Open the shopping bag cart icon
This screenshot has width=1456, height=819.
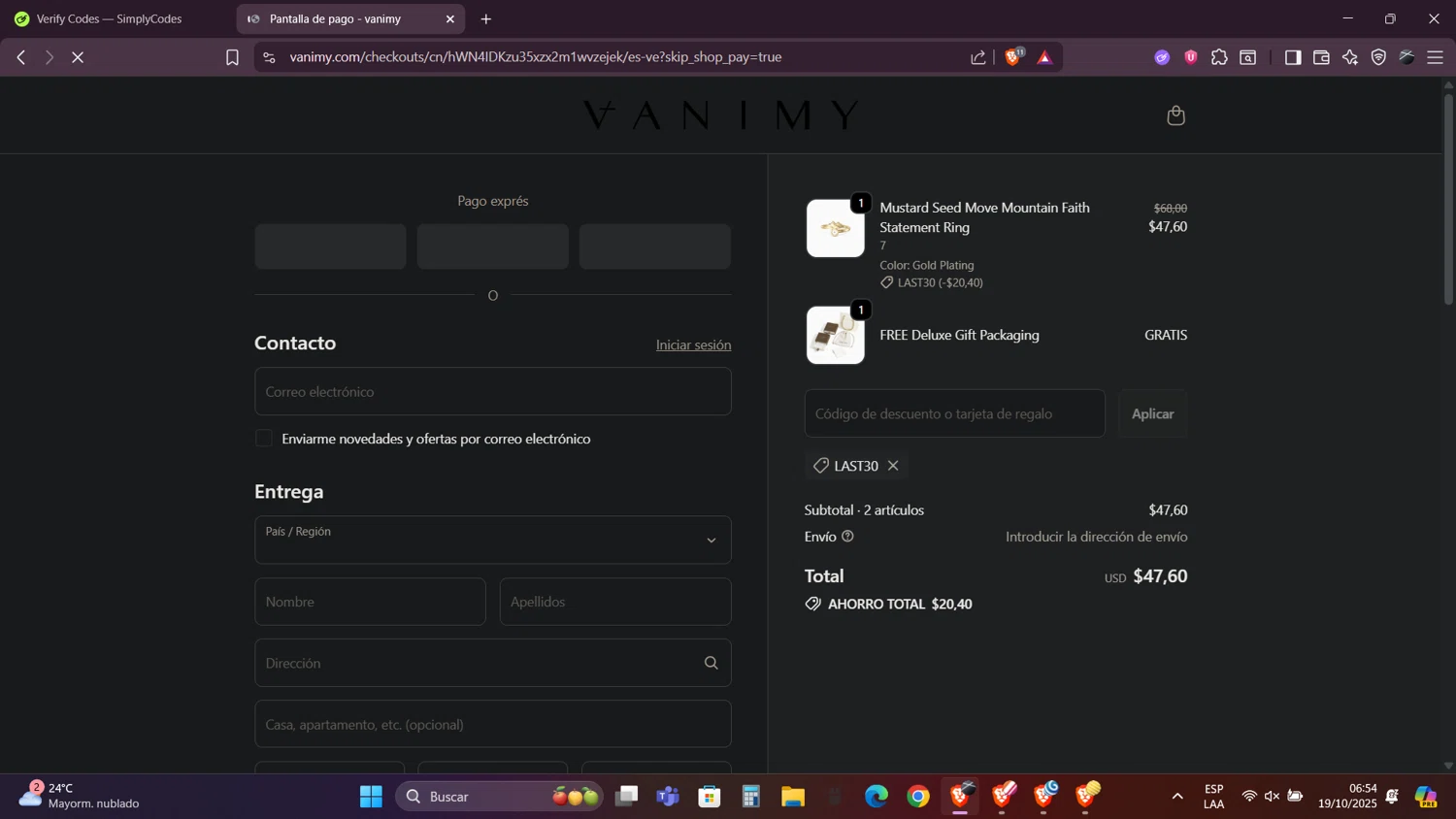click(1175, 115)
